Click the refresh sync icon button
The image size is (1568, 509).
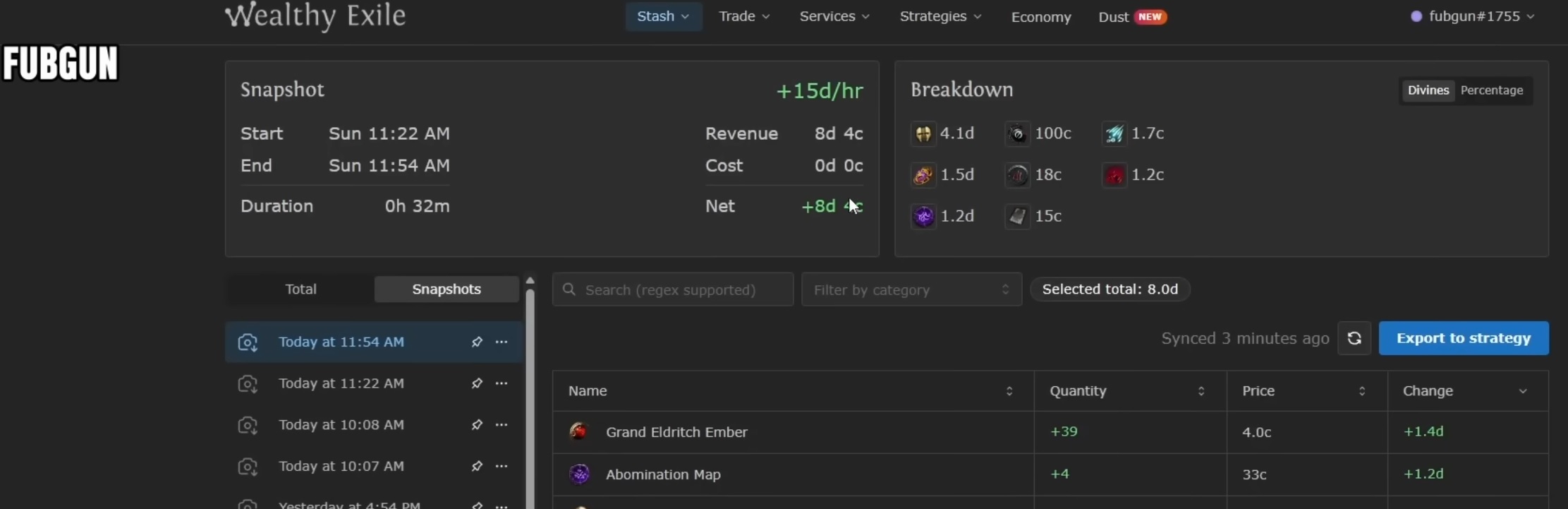1354,338
